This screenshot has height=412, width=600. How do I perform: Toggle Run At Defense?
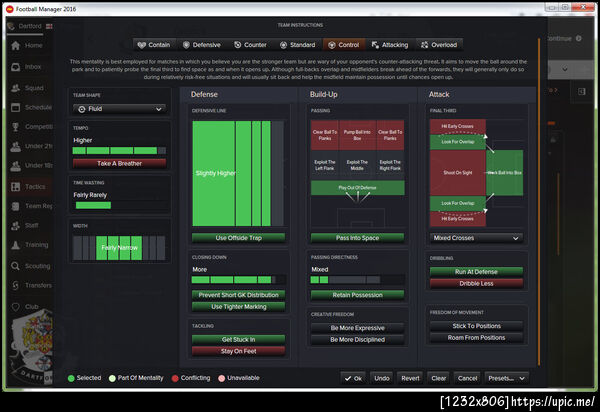click(476, 272)
